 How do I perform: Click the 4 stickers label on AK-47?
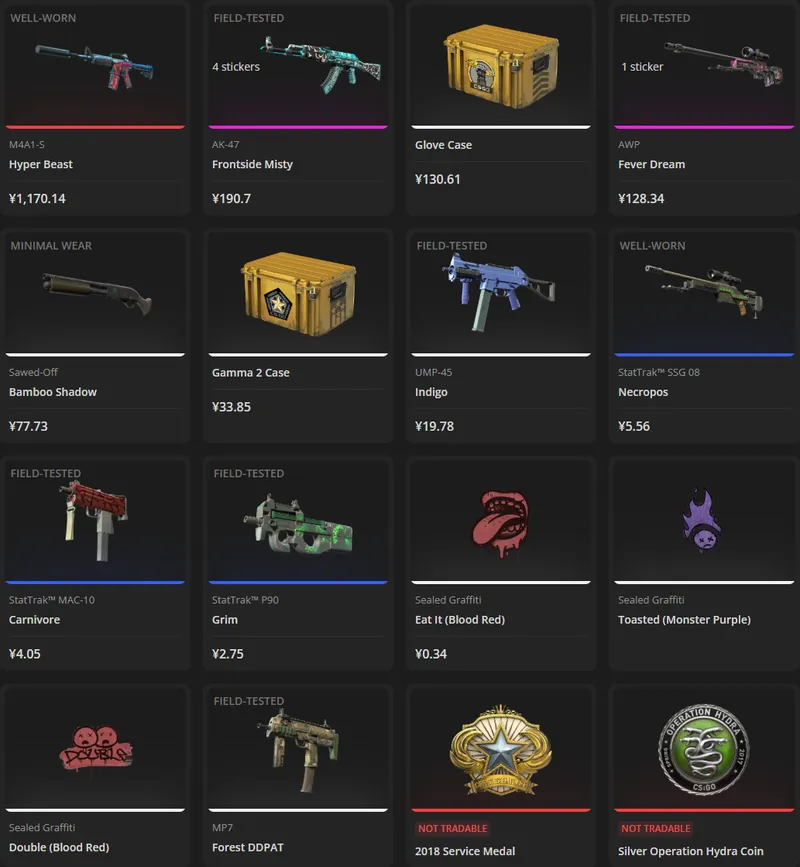(x=236, y=67)
